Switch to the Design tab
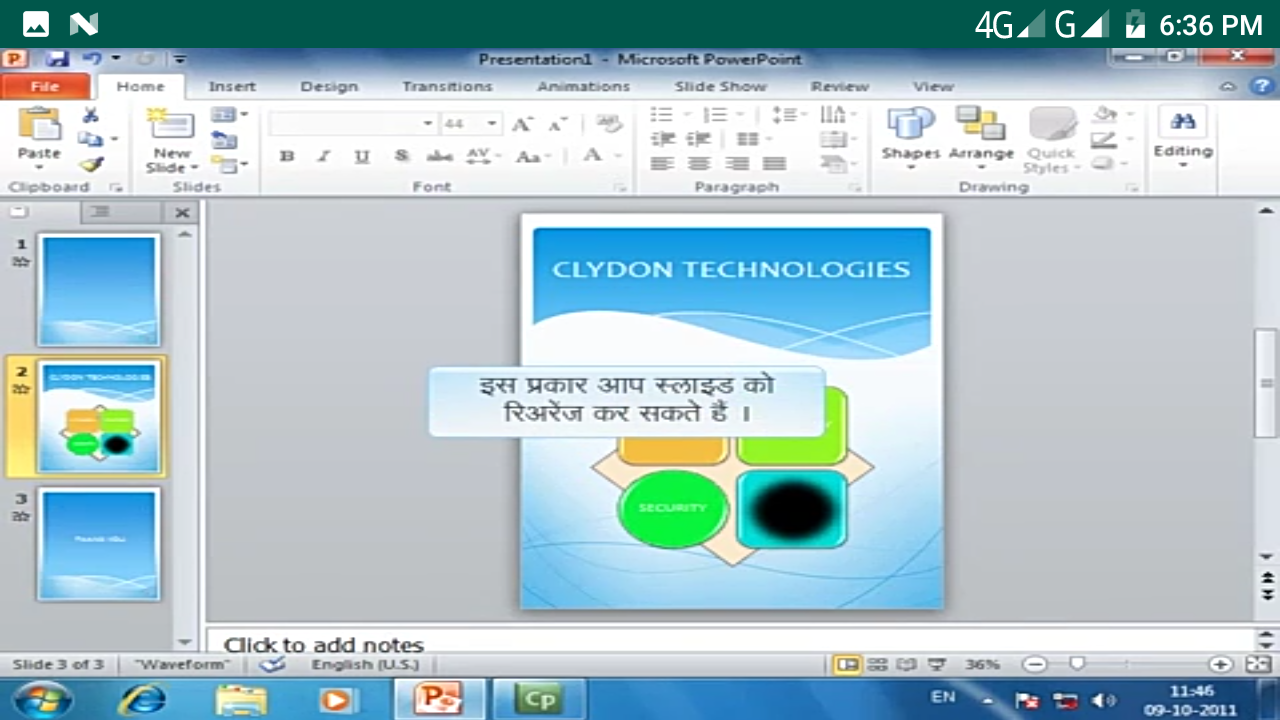Image resolution: width=1280 pixels, height=720 pixels. 329,87
